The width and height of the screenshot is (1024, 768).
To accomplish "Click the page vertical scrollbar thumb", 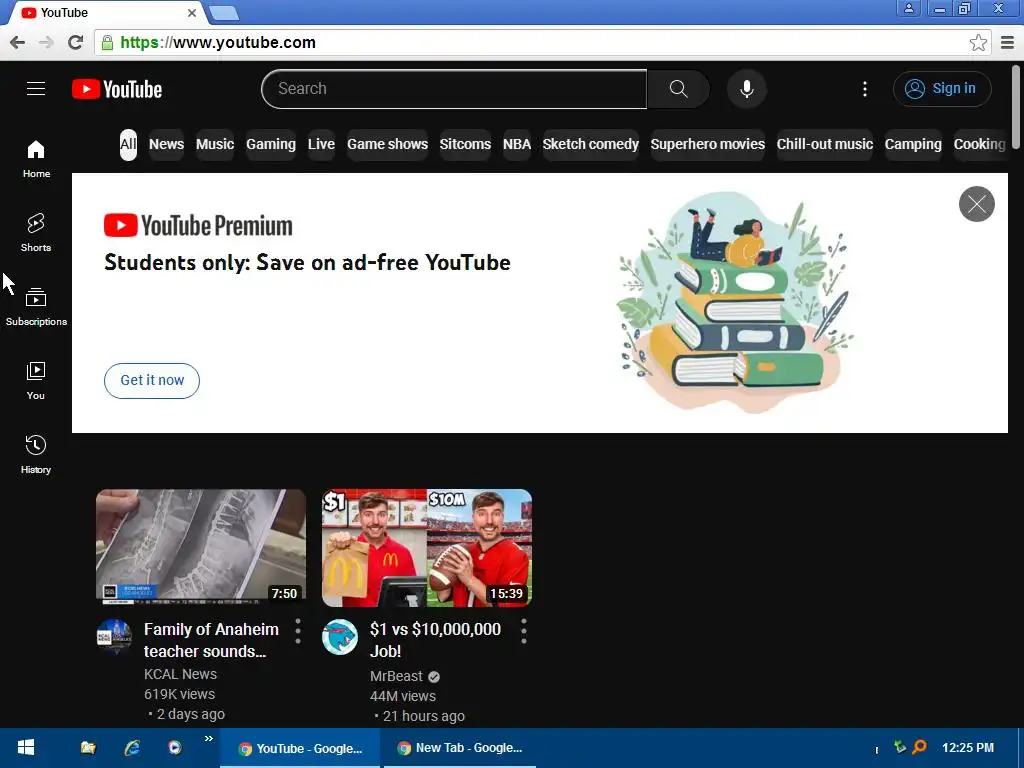I will (x=1016, y=106).
